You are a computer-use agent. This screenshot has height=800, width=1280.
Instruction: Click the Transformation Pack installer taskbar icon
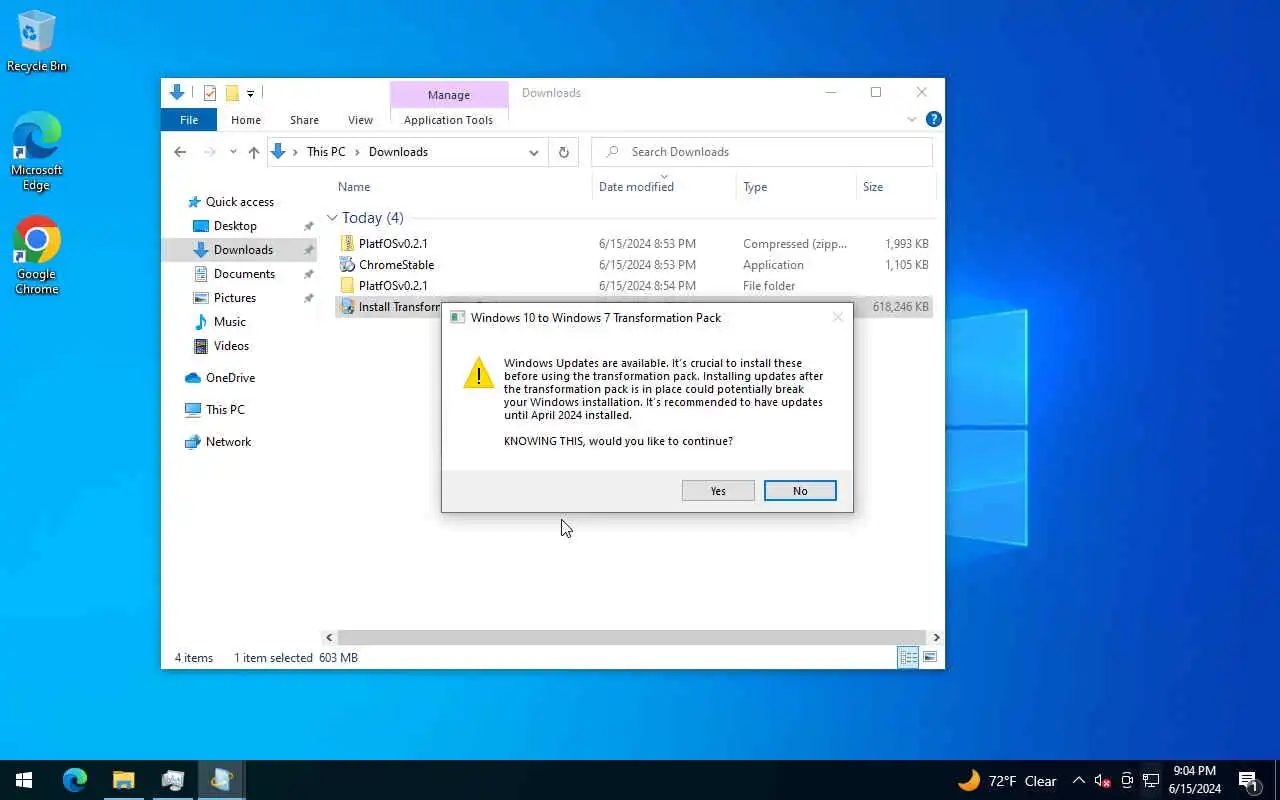click(x=221, y=780)
